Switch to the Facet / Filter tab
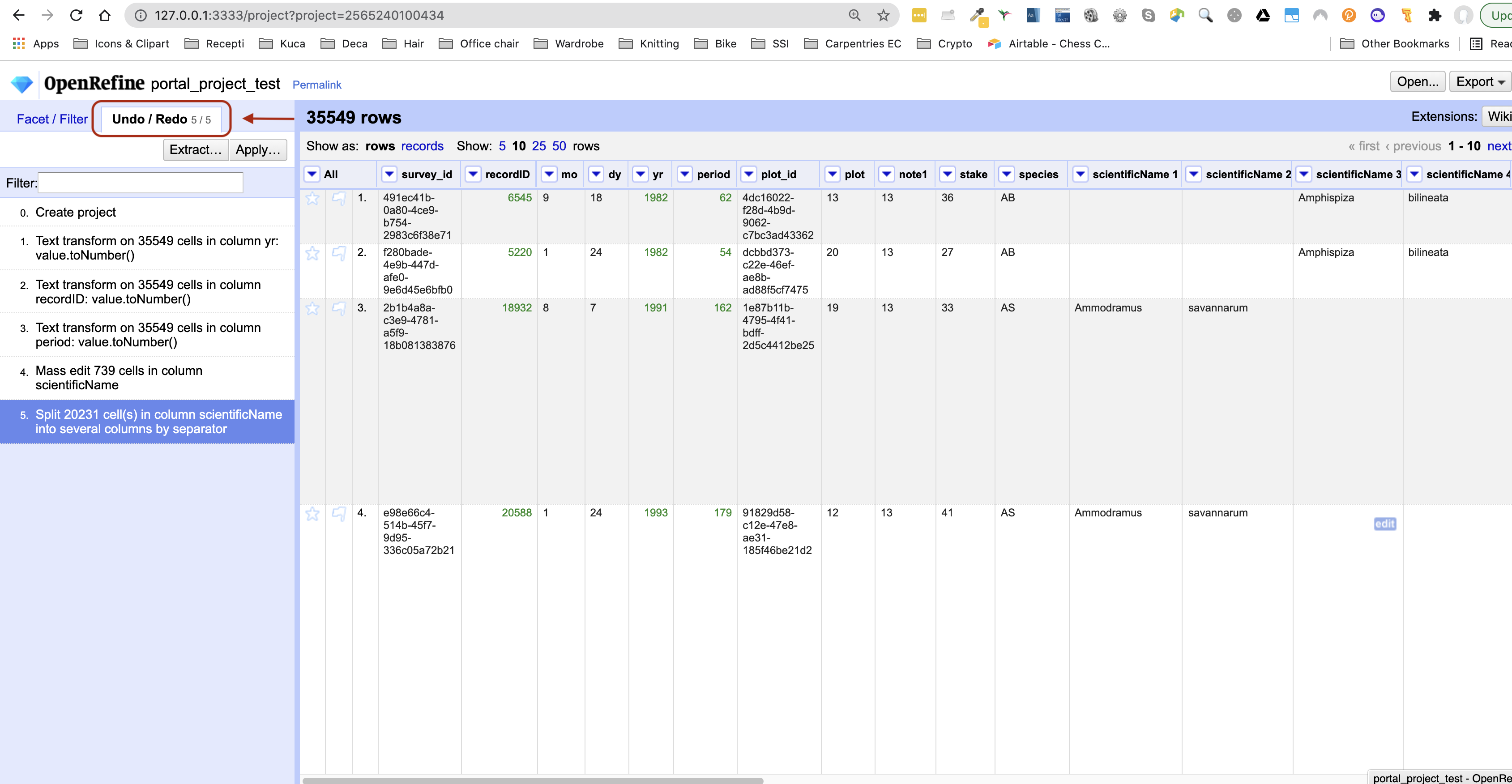 point(52,119)
